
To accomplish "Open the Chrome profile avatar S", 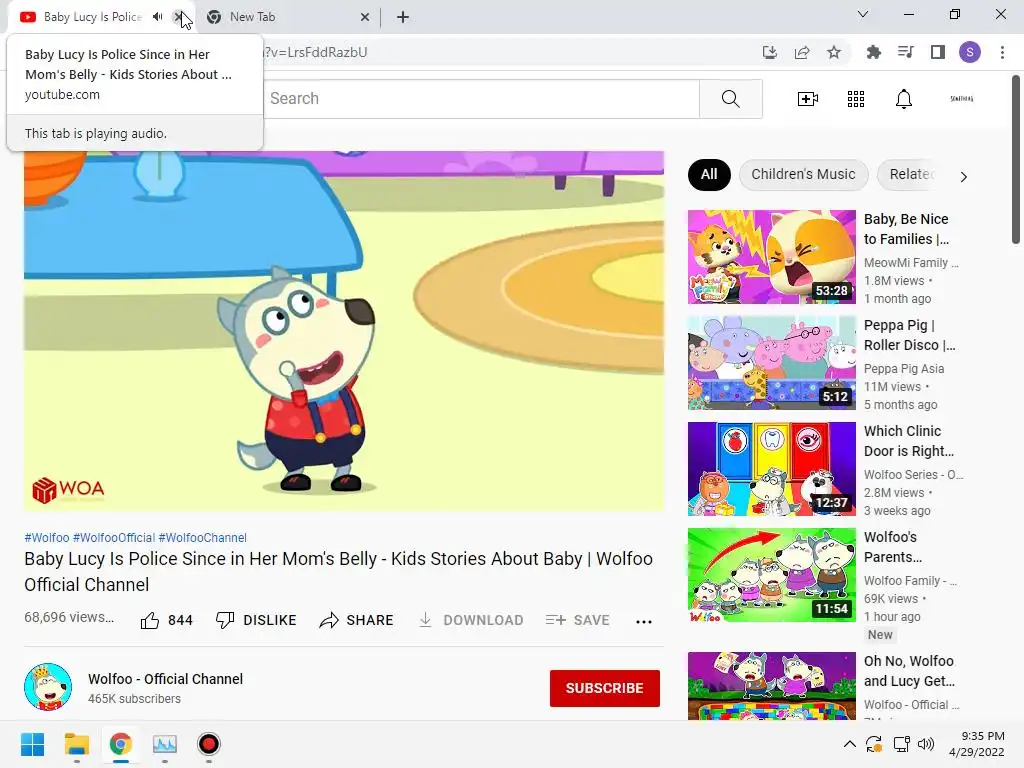I will tap(970, 52).
